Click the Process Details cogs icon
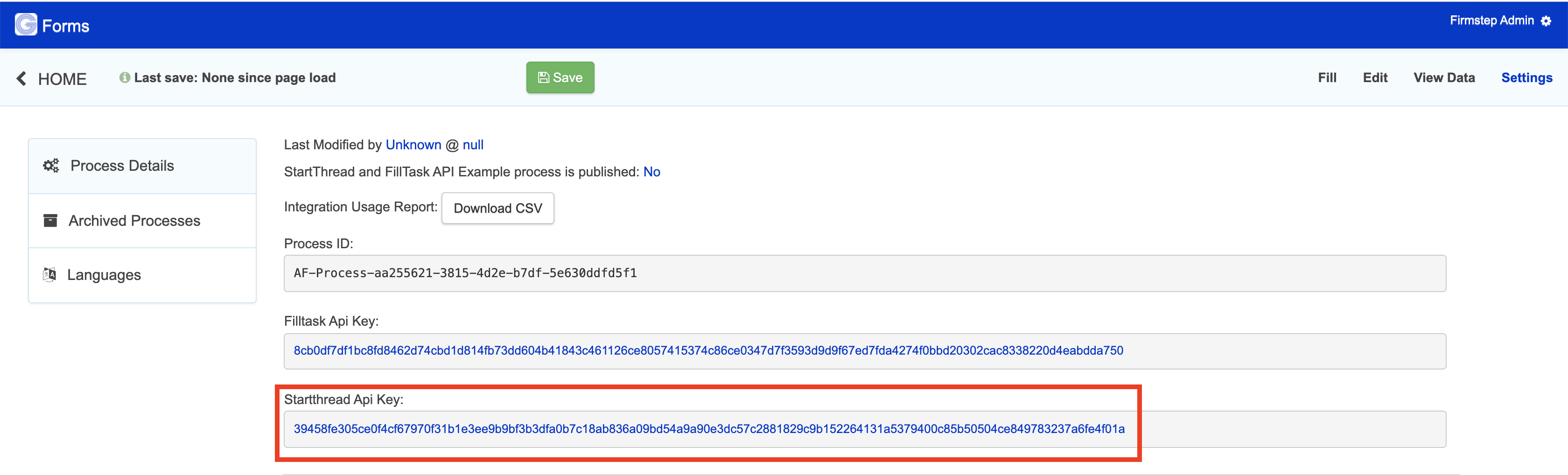The width and height of the screenshot is (1568, 475). click(x=51, y=166)
